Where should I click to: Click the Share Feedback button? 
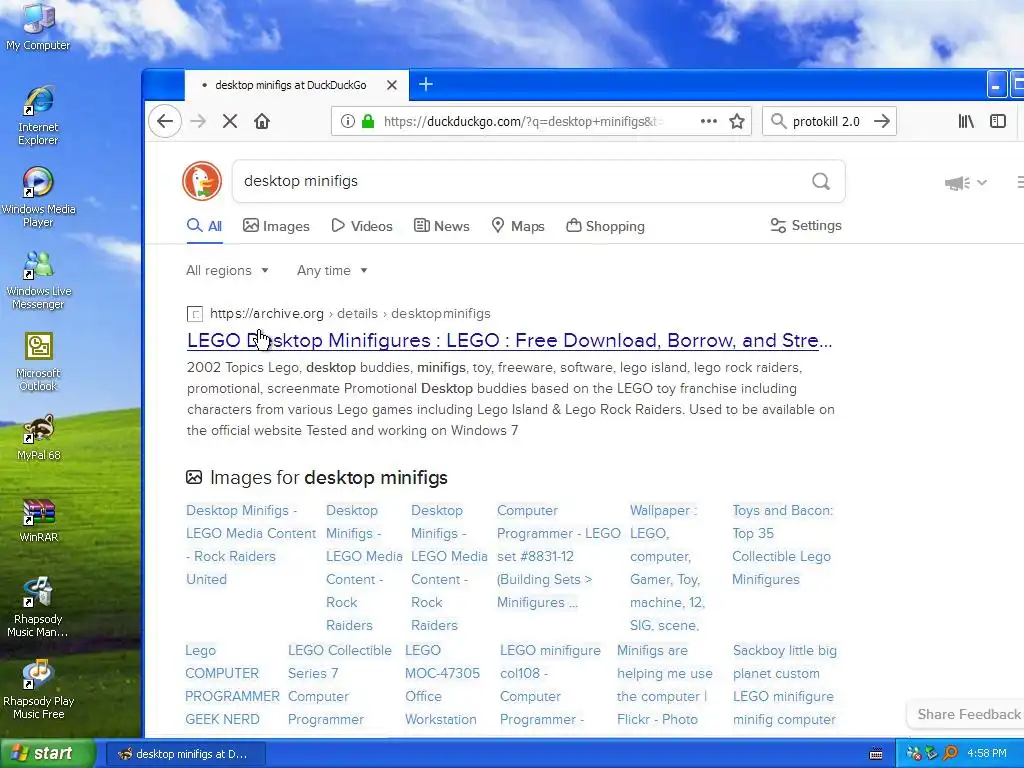point(968,714)
